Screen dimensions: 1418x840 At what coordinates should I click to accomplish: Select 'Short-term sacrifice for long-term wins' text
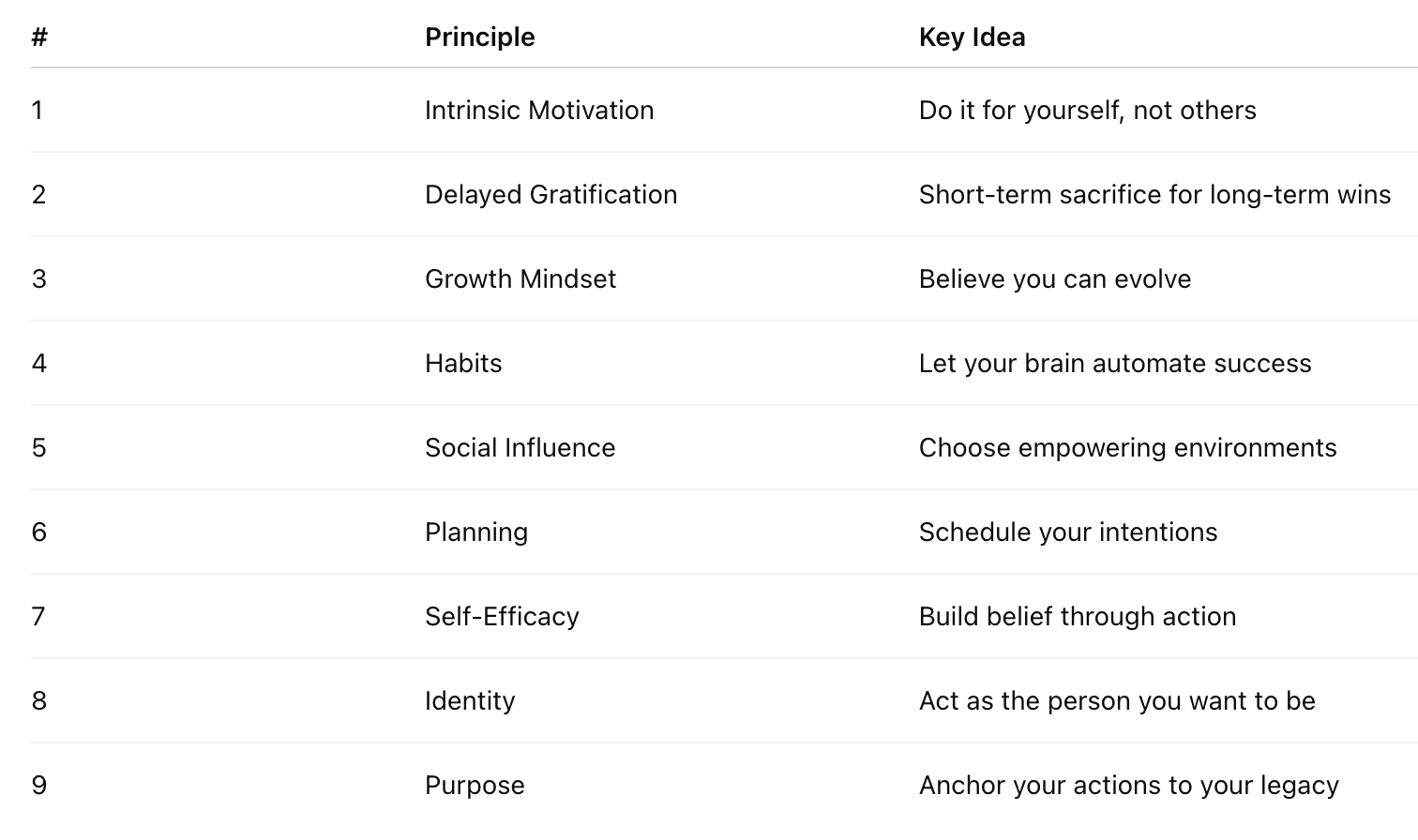click(1154, 194)
